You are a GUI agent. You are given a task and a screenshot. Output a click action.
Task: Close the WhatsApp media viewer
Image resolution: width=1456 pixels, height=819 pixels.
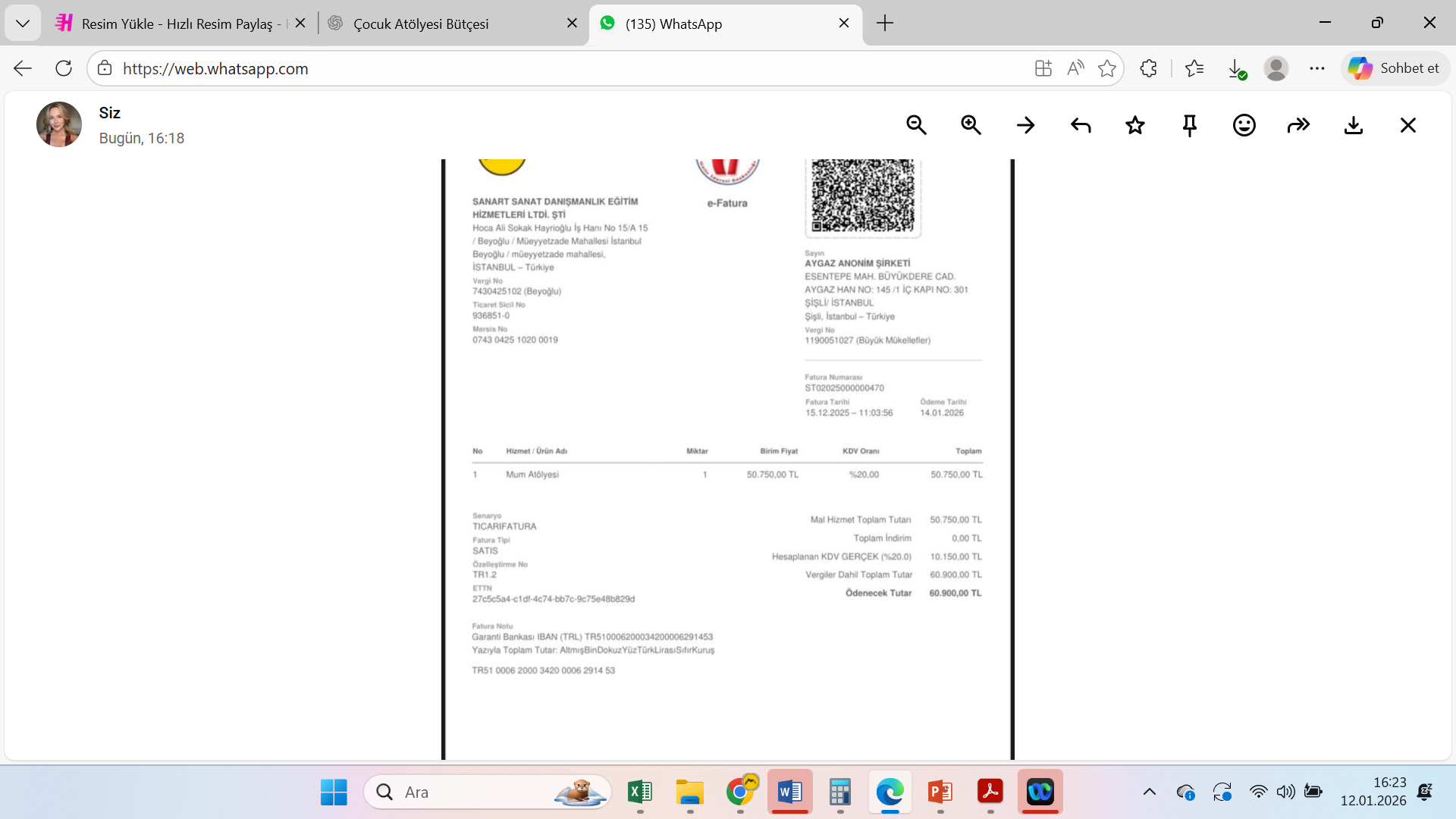click(1408, 125)
